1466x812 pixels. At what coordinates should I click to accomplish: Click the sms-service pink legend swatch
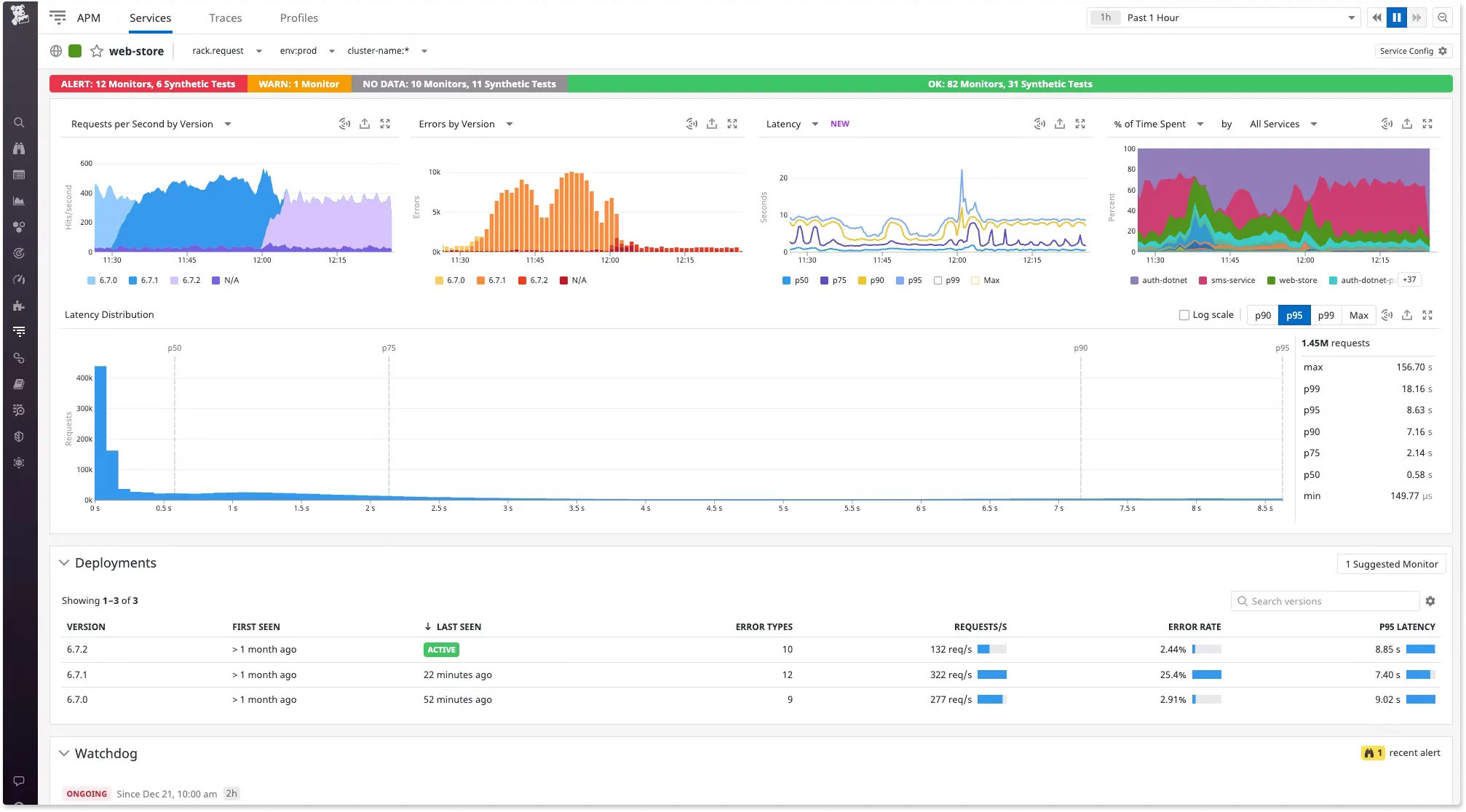tap(1202, 280)
